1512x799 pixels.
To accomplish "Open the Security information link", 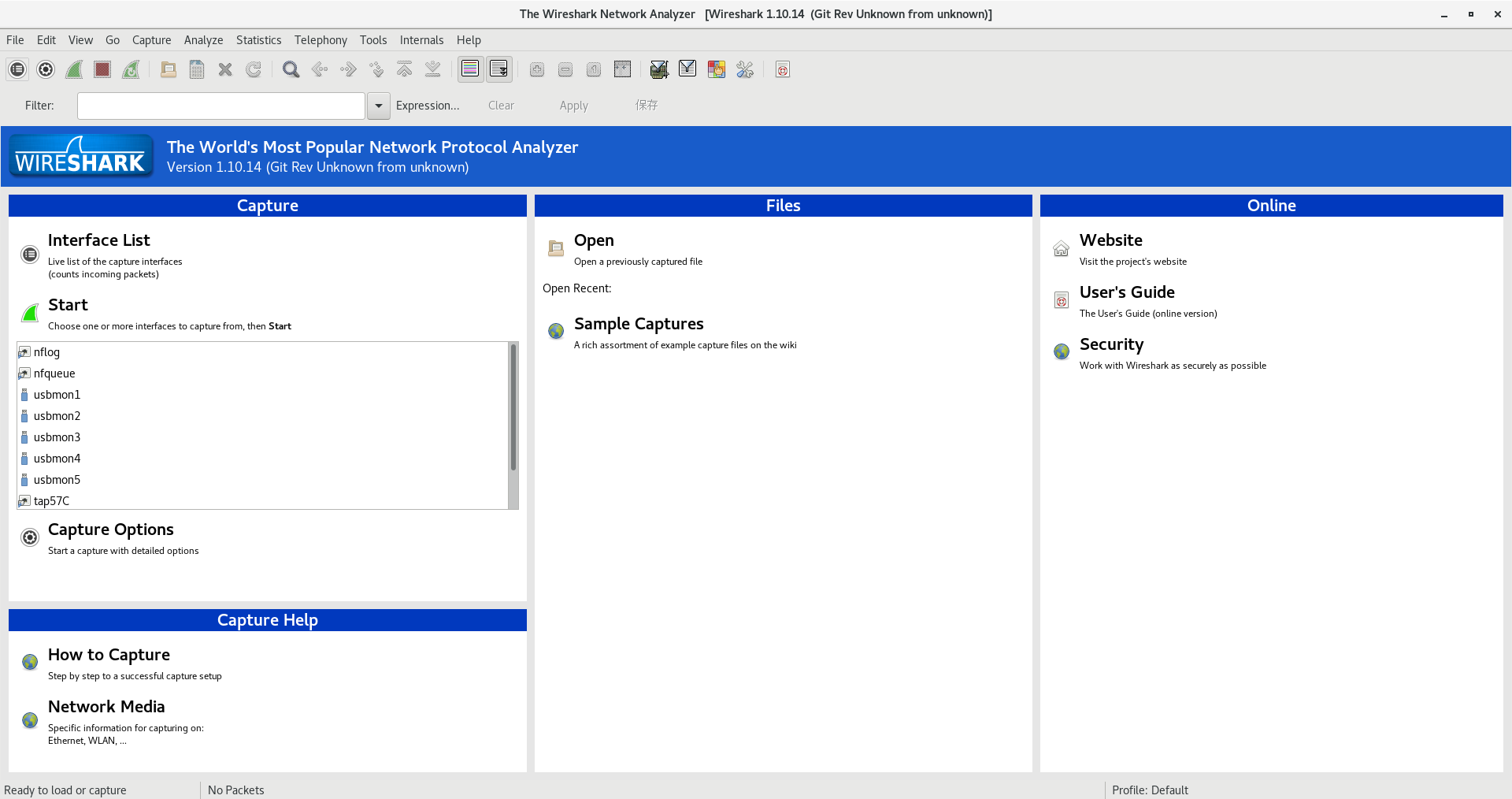I will click(x=1111, y=344).
